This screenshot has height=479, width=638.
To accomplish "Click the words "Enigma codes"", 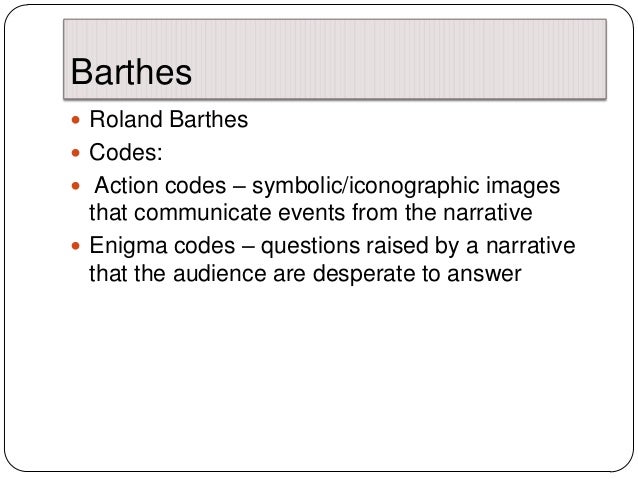I will (x=162, y=247).
